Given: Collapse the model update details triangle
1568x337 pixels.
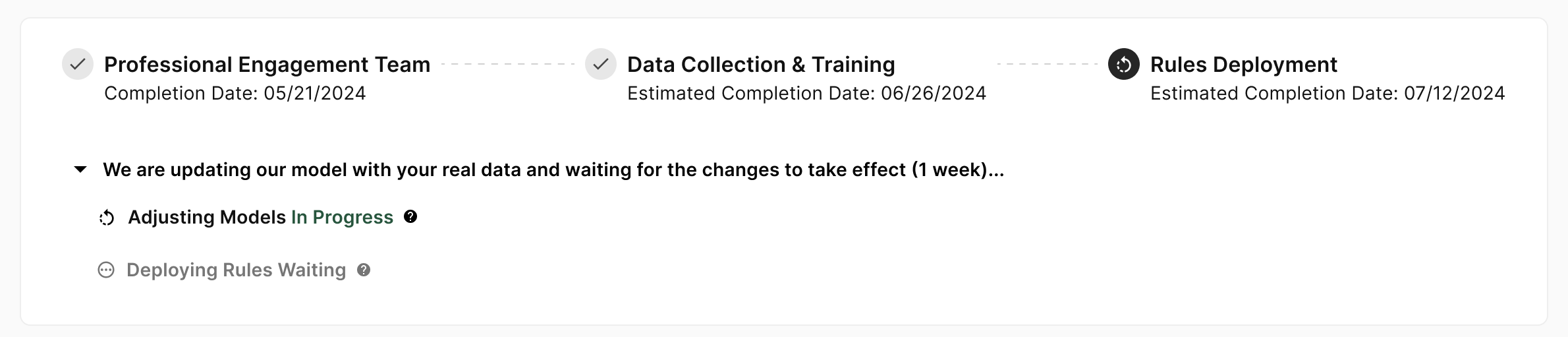Looking at the screenshot, I should (x=80, y=169).
